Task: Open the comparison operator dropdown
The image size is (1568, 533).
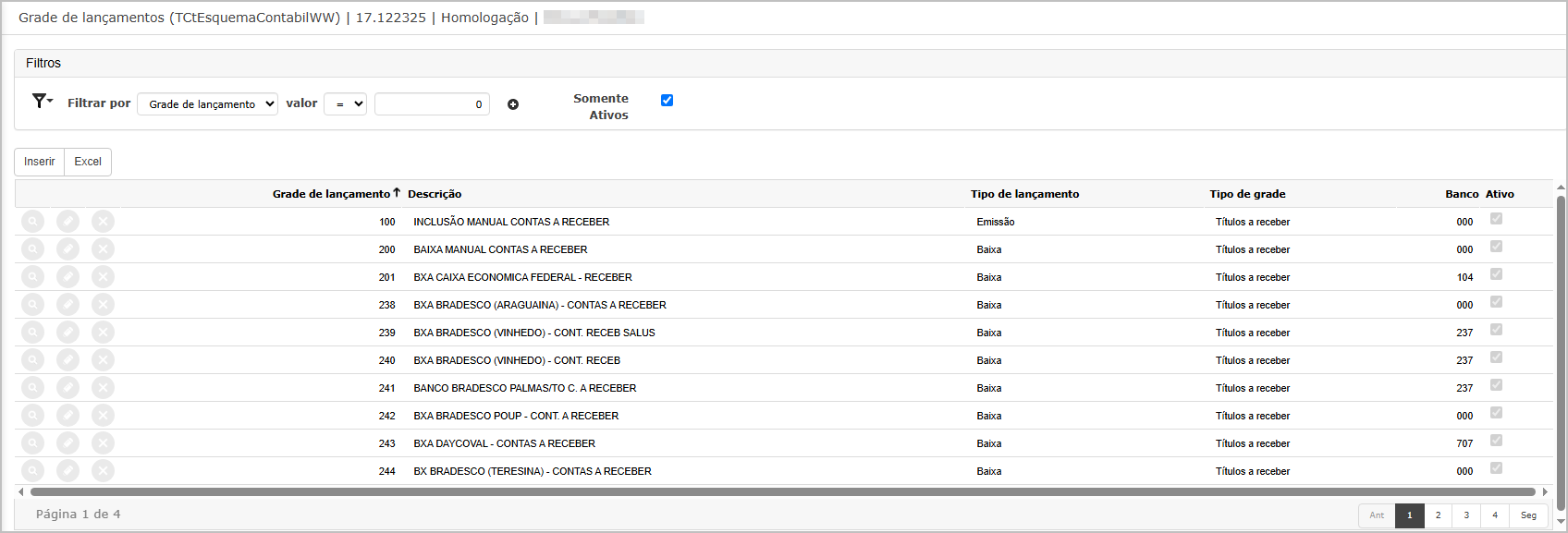Action: 345,104
